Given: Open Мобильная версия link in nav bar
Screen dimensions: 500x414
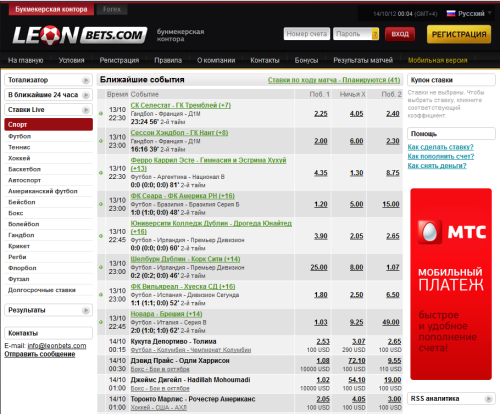Looking at the screenshot, I should tap(438, 60).
